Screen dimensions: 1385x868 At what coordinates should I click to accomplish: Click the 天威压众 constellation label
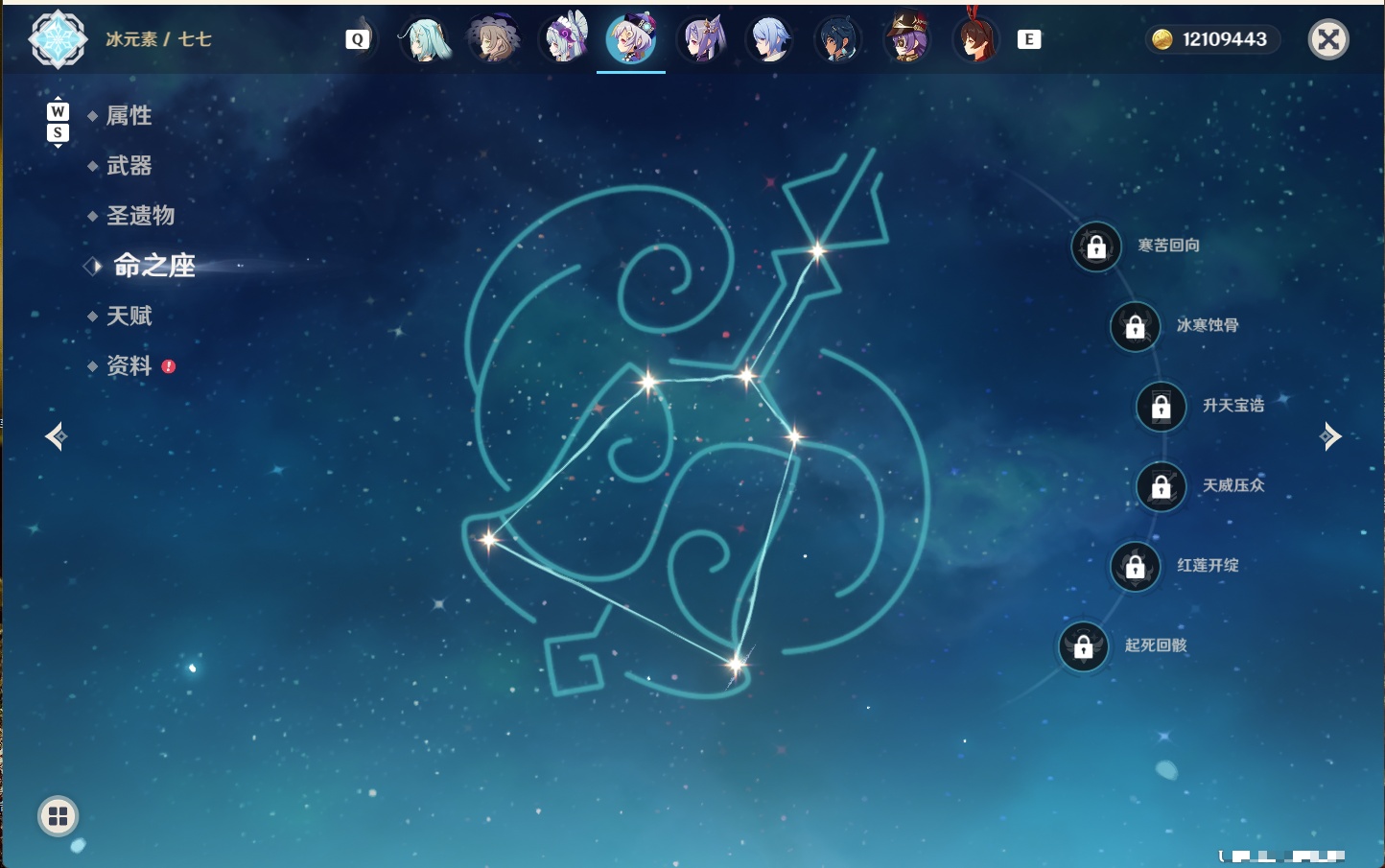(1233, 485)
